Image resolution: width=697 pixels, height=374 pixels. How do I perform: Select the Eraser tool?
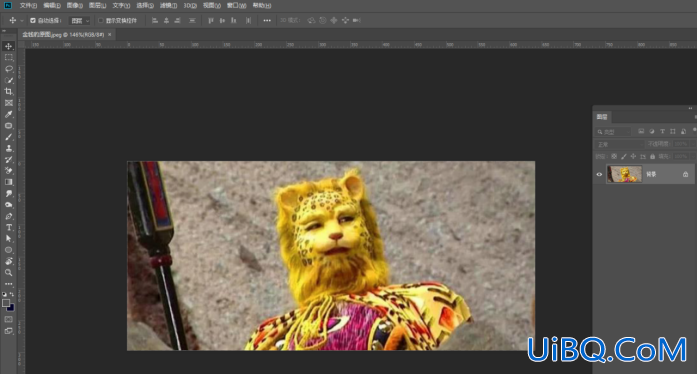pos(8,171)
